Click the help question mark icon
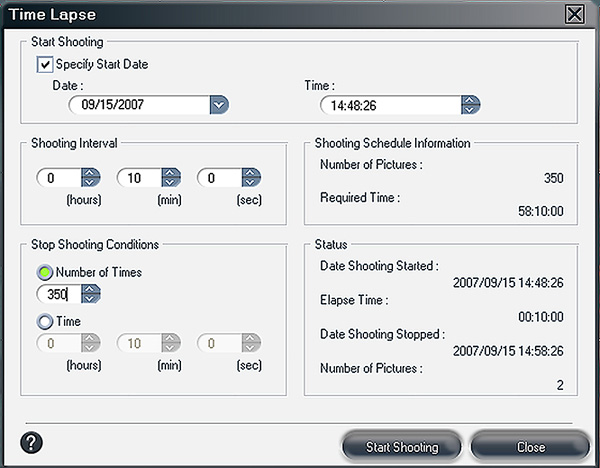The height and width of the screenshot is (468, 600). click(29, 442)
